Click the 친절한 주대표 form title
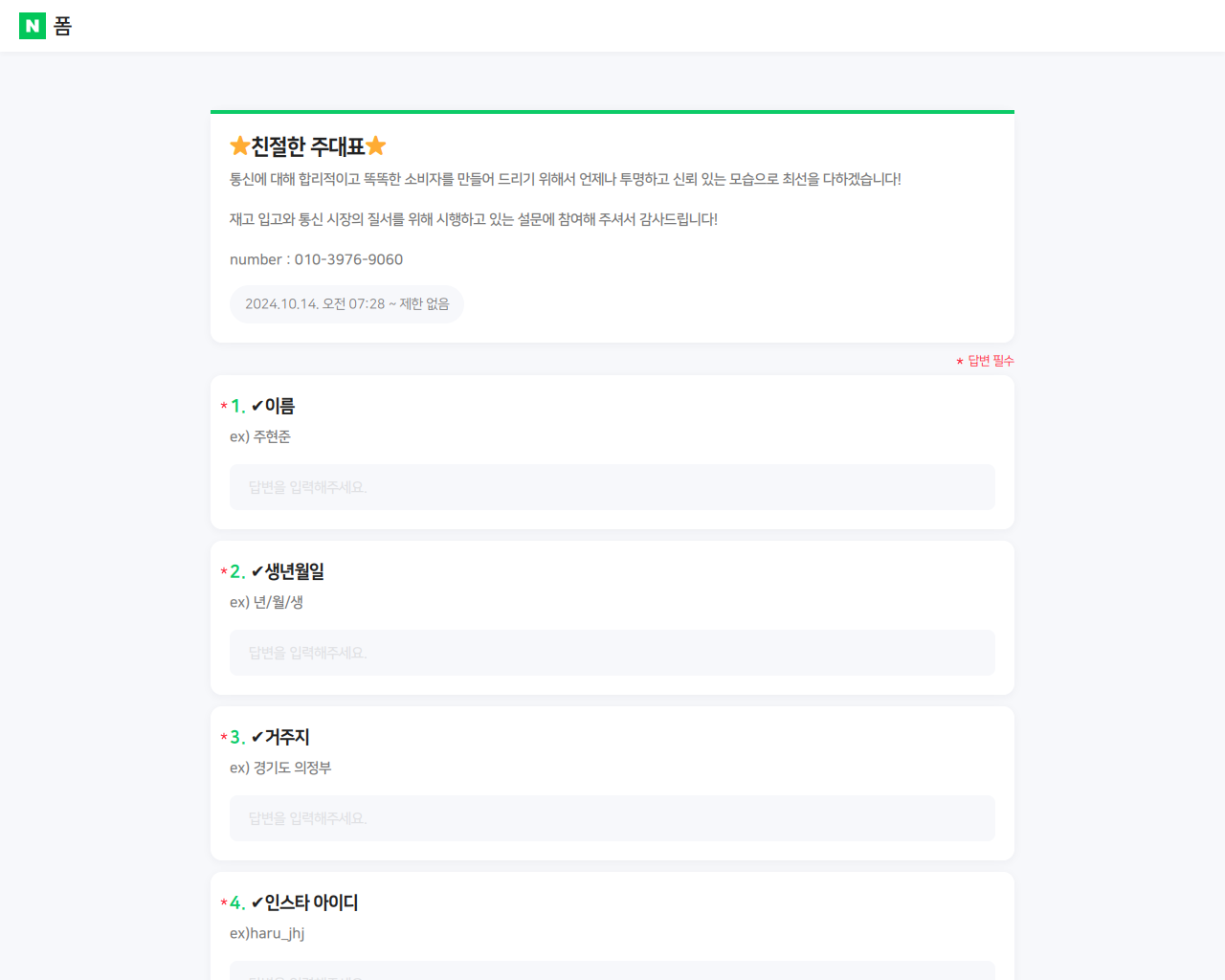The image size is (1225, 980). pos(308,145)
